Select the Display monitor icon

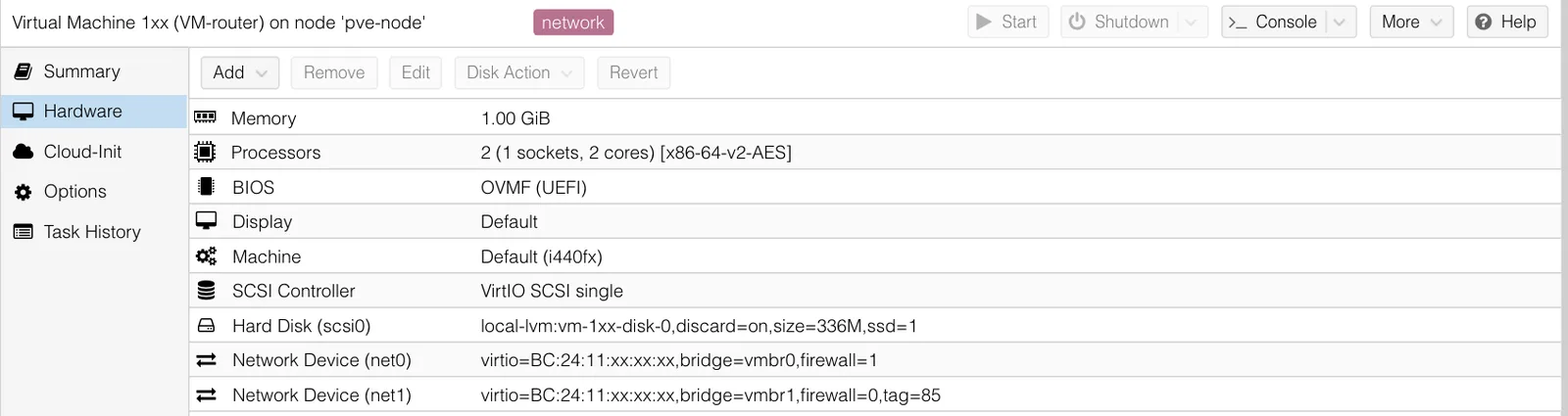pyautogui.click(x=206, y=221)
